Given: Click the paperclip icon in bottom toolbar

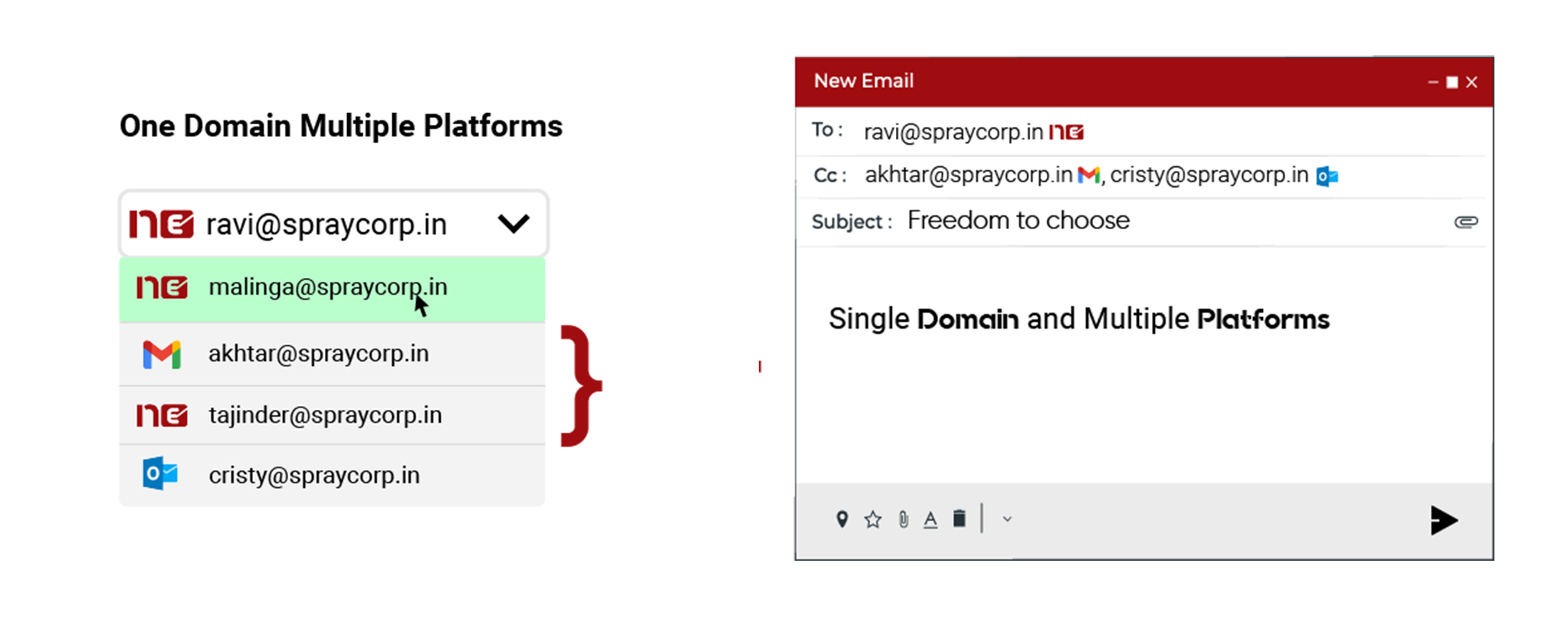Looking at the screenshot, I should point(904,520).
